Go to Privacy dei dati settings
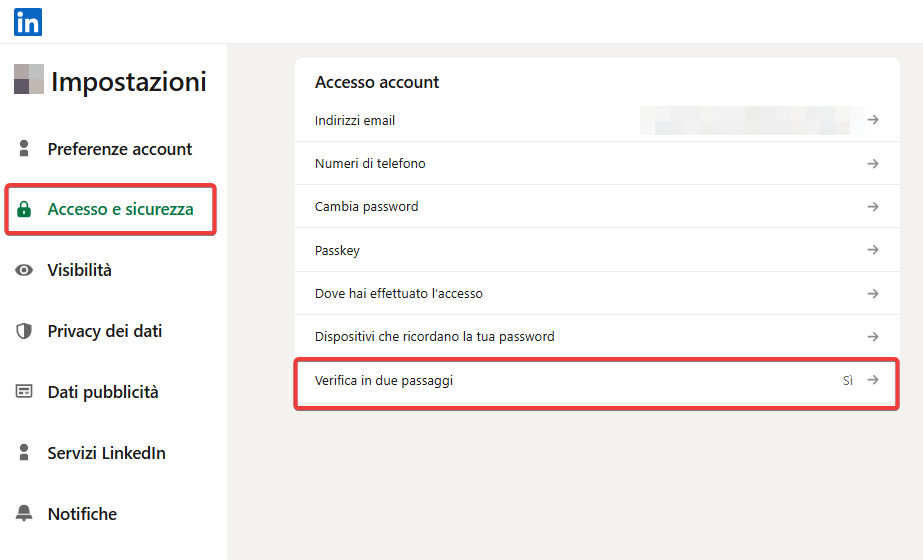Screen dimensions: 923x560 pyautogui.click(x=104, y=331)
